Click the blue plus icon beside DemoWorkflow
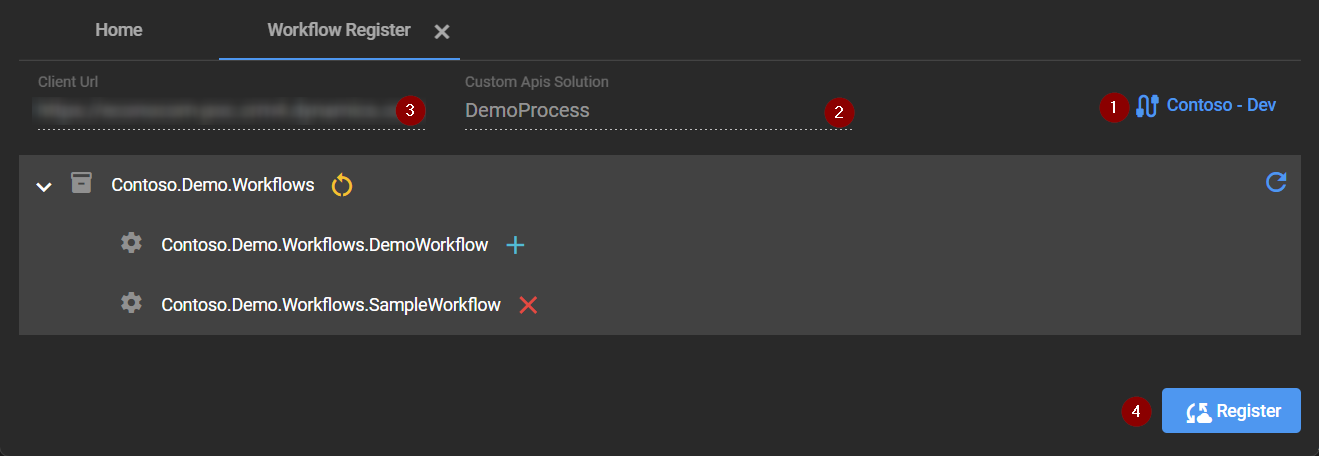This screenshot has width=1319, height=456. tap(515, 245)
